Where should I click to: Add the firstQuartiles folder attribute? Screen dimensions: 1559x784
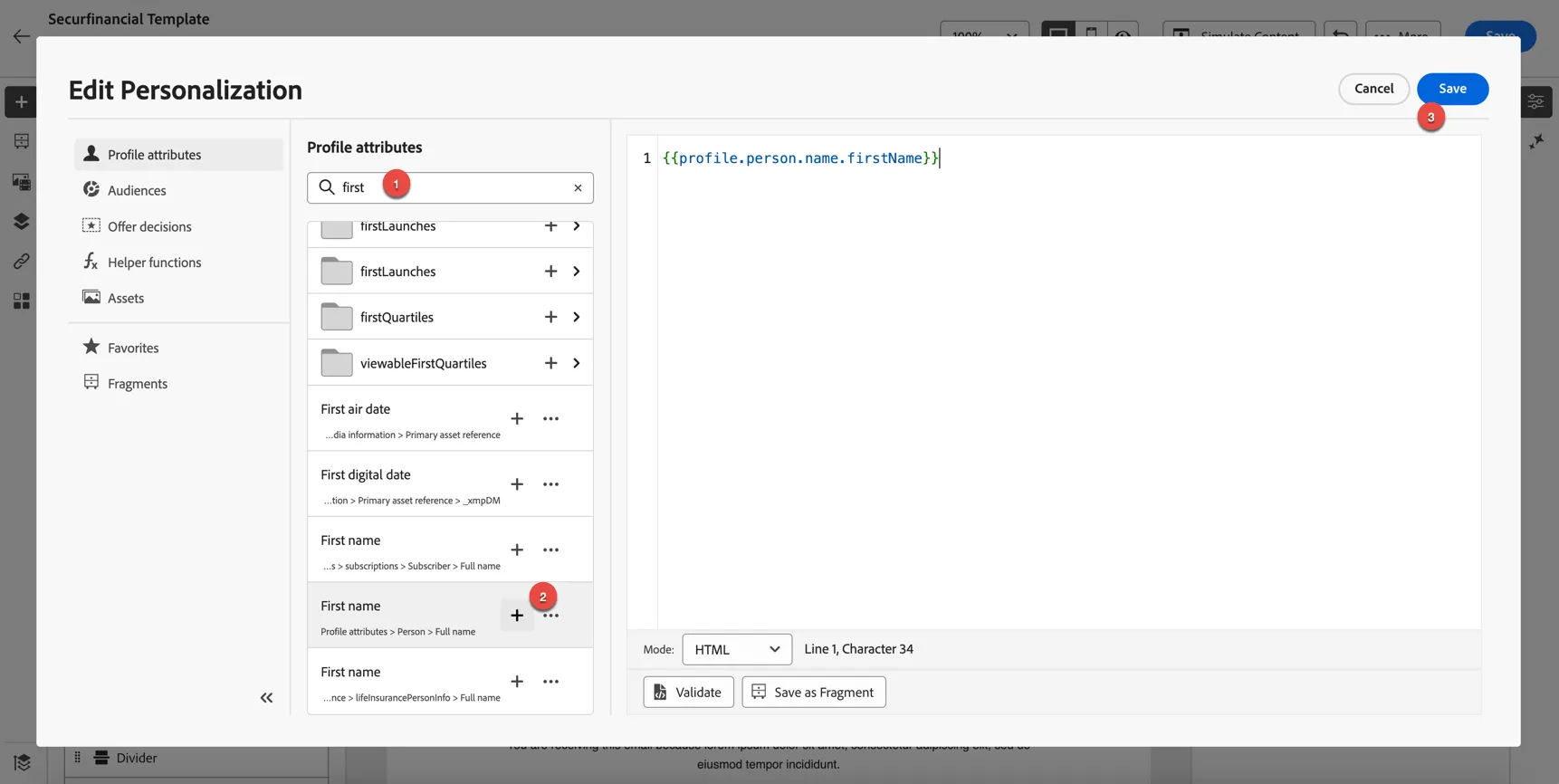coord(550,317)
